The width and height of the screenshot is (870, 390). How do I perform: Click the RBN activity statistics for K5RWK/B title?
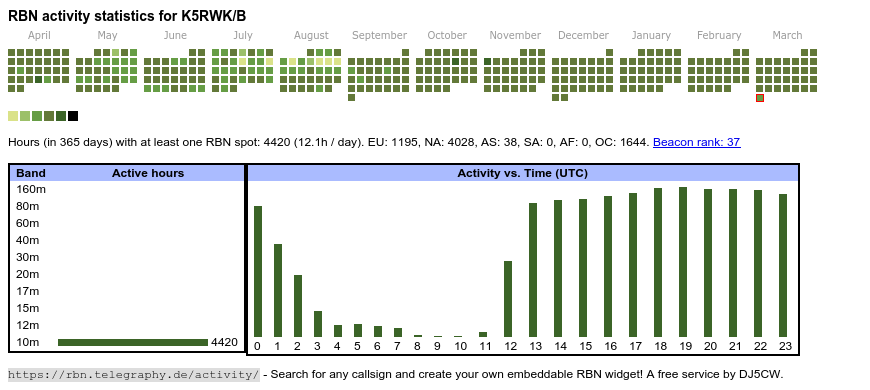[127, 16]
